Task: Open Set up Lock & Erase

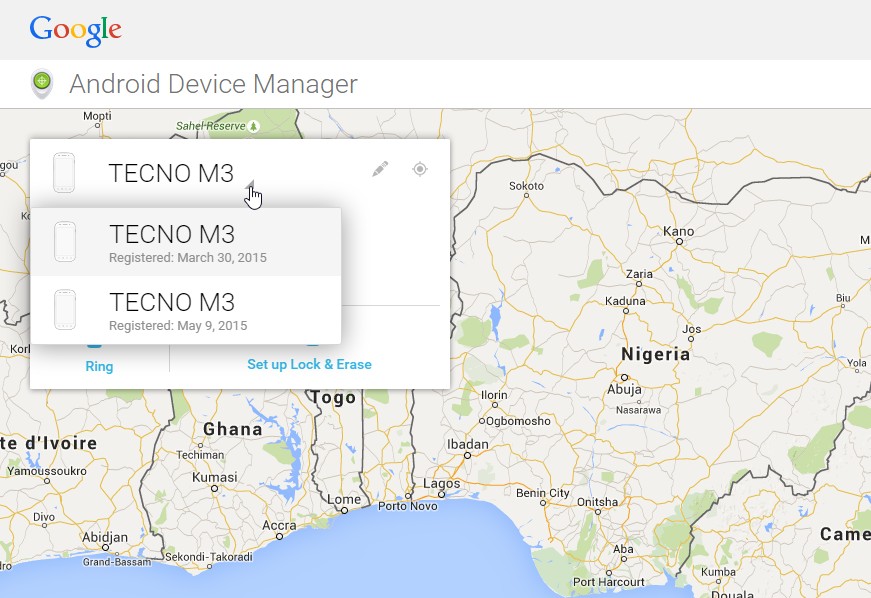Action: [x=309, y=366]
